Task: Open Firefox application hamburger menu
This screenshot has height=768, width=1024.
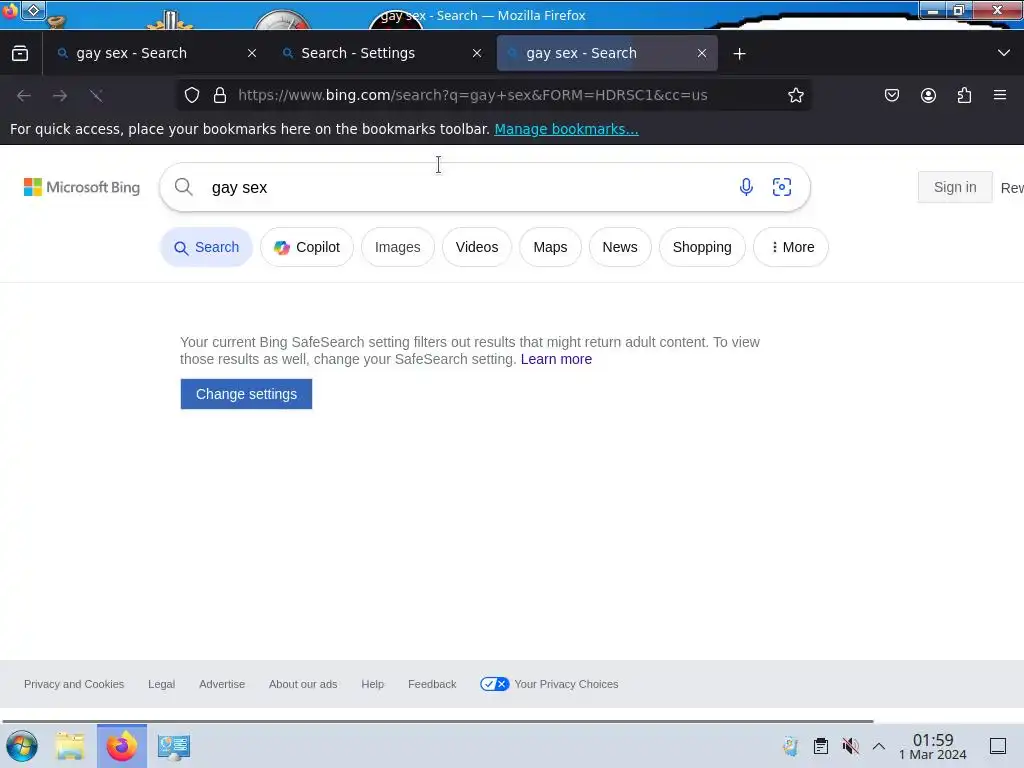Action: click(x=1000, y=95)
